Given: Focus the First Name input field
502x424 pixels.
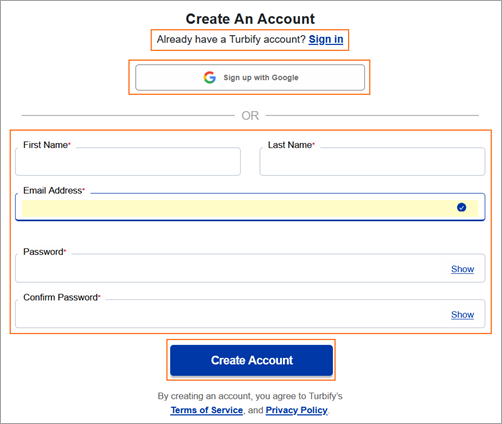Looking at the screenshot, I should click(x=128, y=161).
